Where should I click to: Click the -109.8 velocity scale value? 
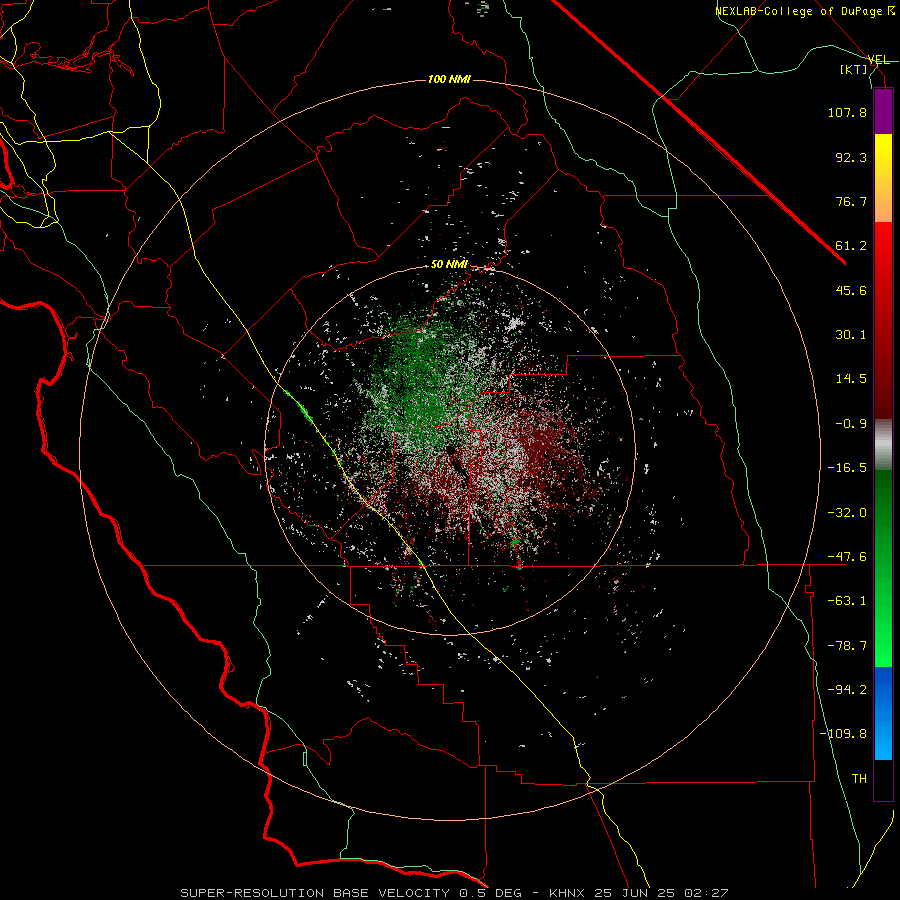click(x=844, y=734)
